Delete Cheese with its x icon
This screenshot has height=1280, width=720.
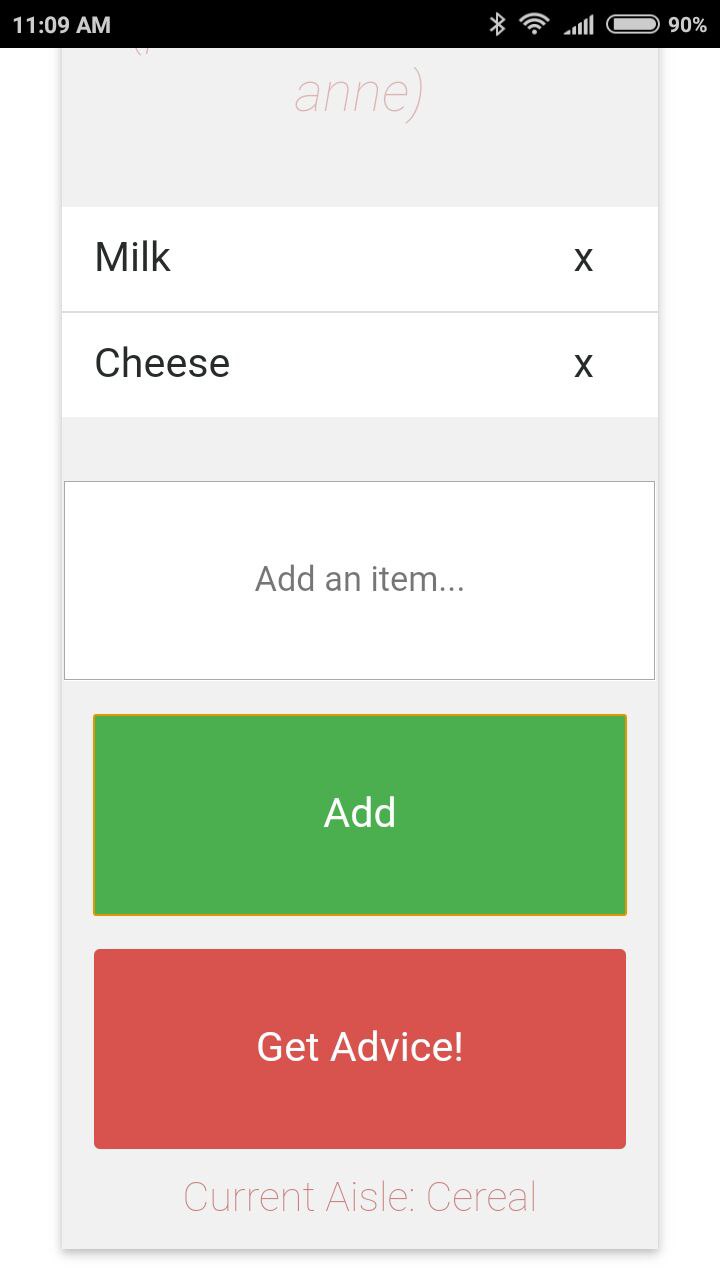tap(583, 365)
